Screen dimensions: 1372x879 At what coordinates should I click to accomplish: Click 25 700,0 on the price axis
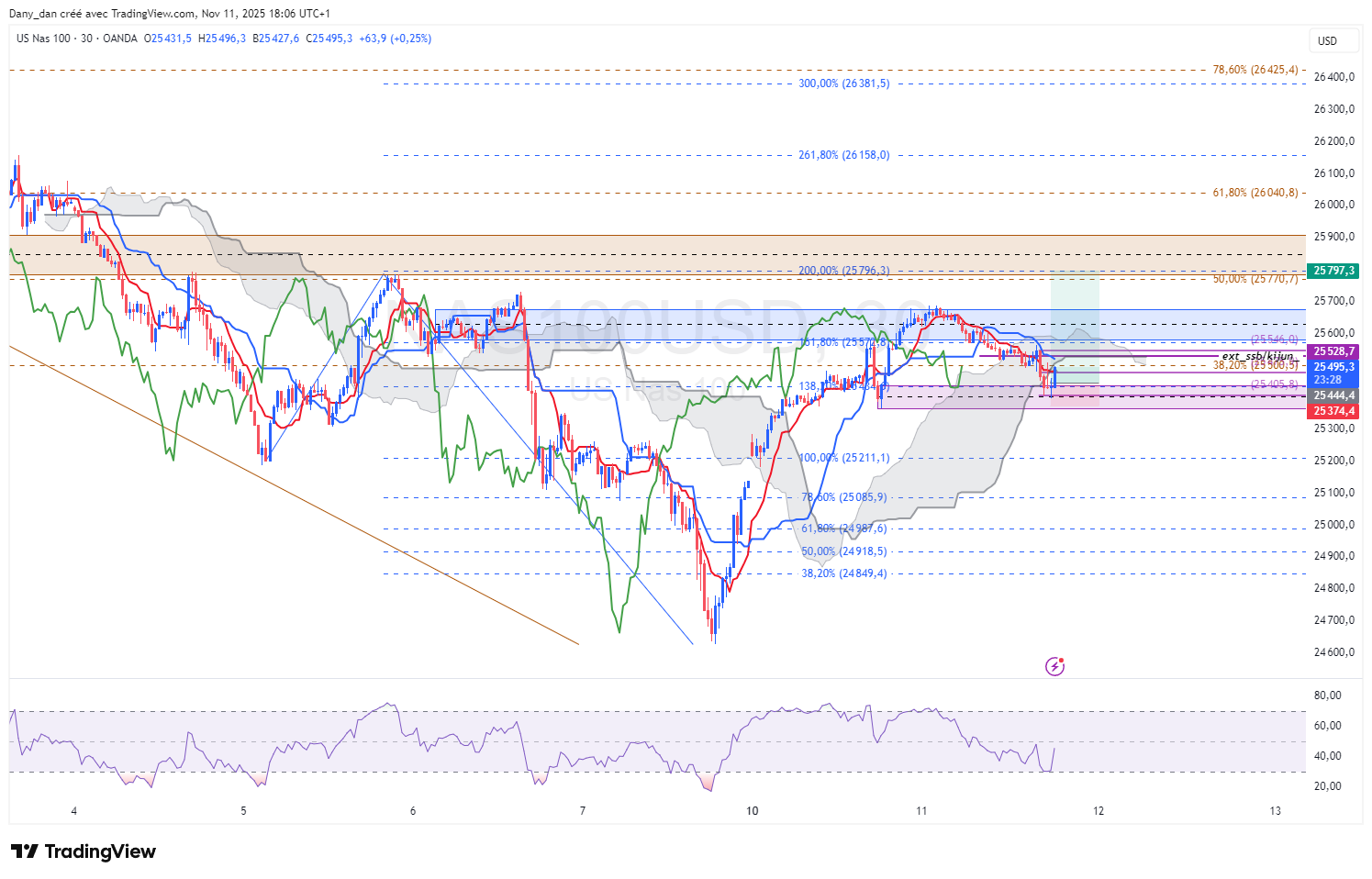(x=1334, y=301)
